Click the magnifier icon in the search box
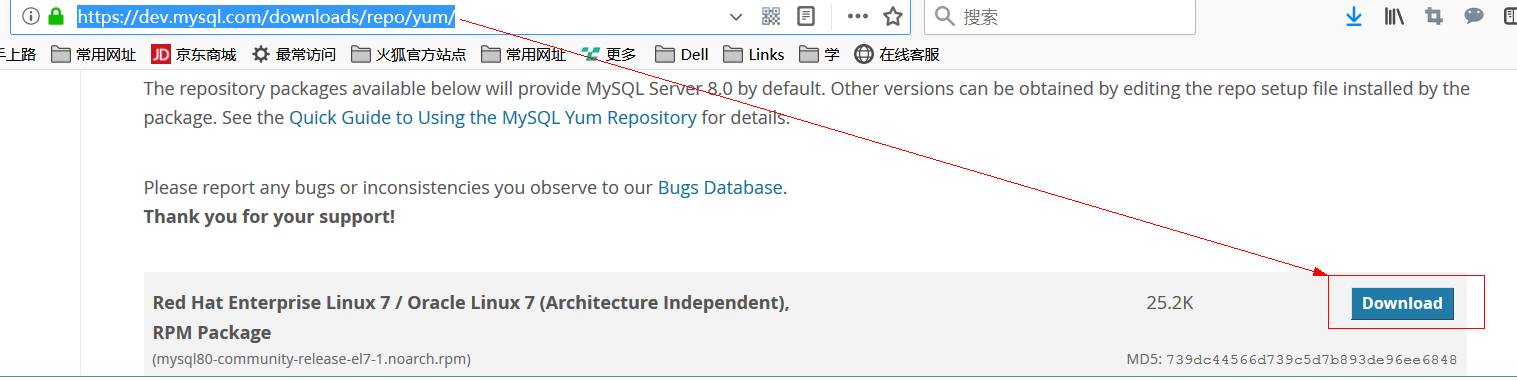Image resolution: width=1517 pixels, height=380 pixels. pyautogui.click(x=944, y=16)
